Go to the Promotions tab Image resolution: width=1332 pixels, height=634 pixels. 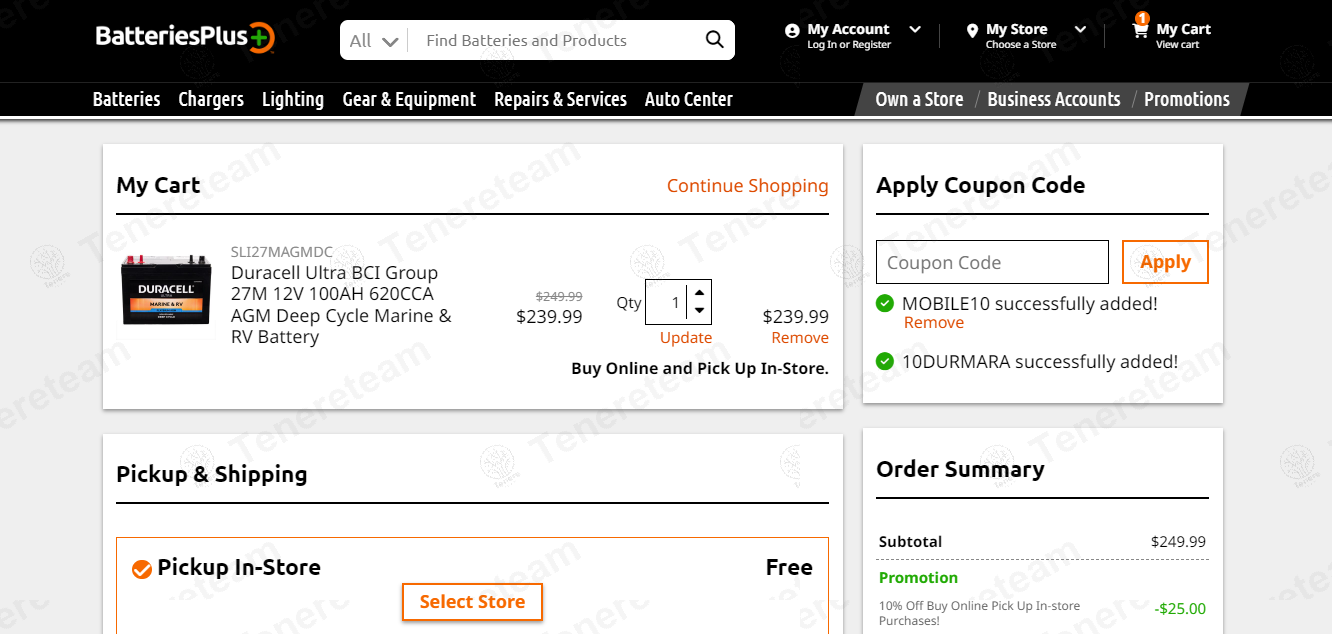point(1186,99)
